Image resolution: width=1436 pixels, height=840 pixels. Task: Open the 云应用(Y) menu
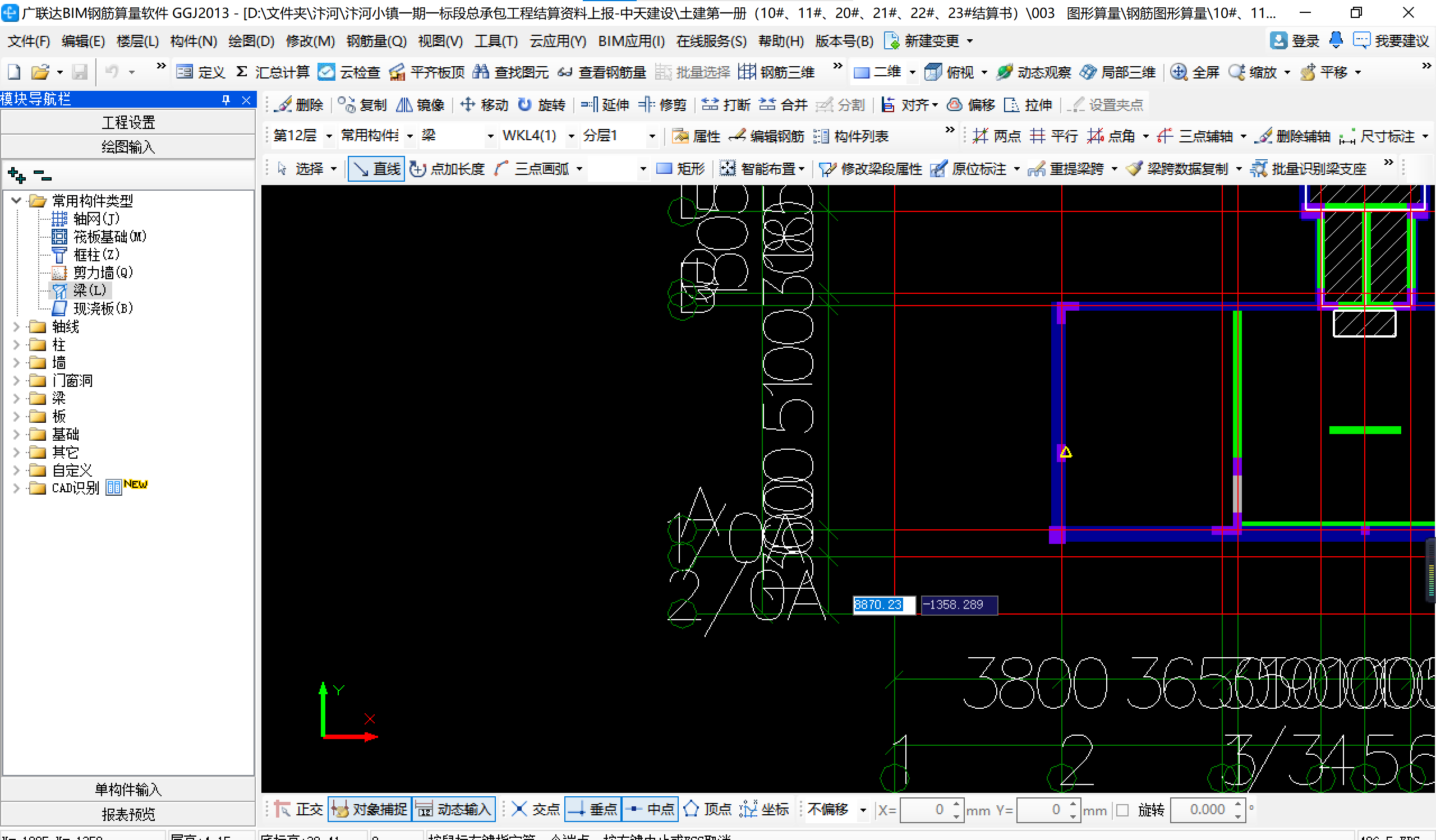tap(558, 41)
